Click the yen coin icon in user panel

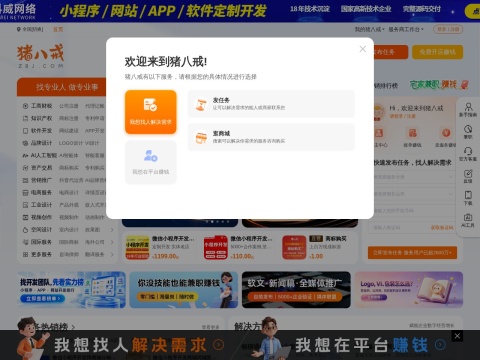pos(446,133)
